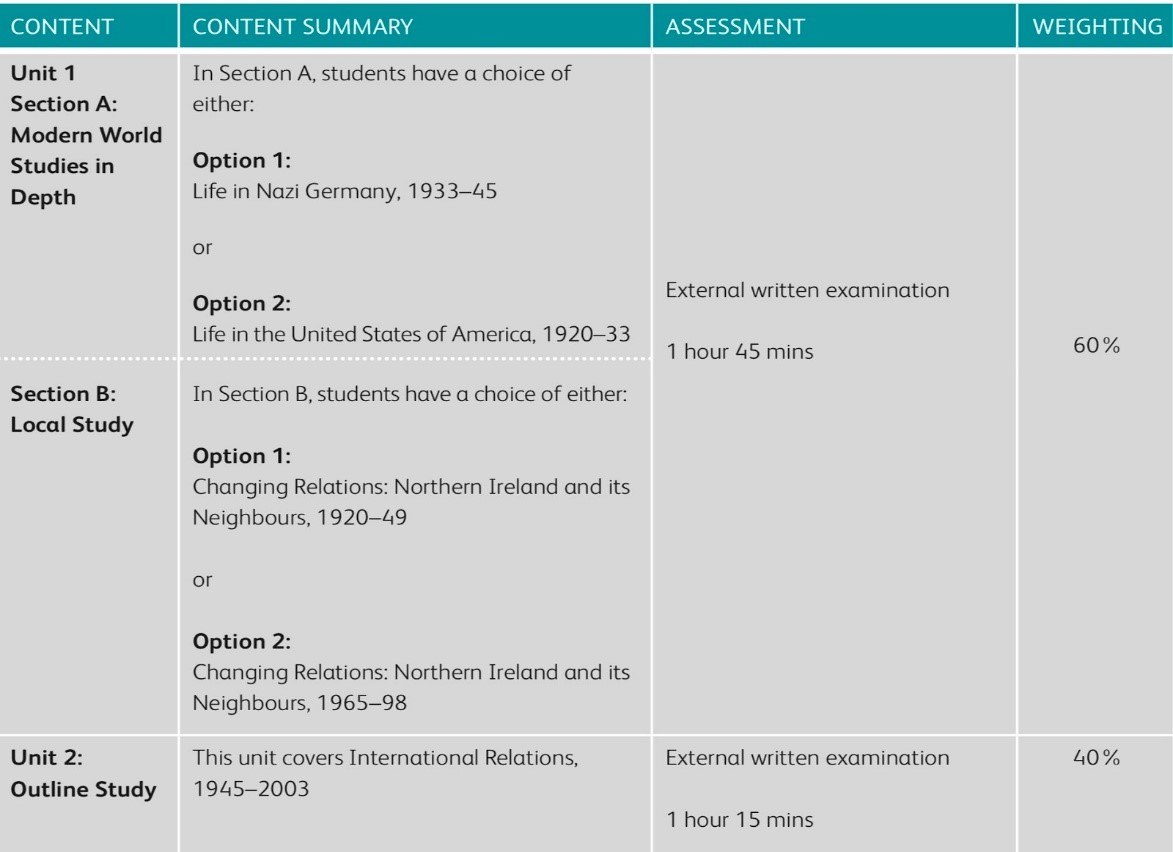Screen dimensions: 1173x852
Task: Click the '1 hour 45 mins' duration text
Action: [739, 353]
